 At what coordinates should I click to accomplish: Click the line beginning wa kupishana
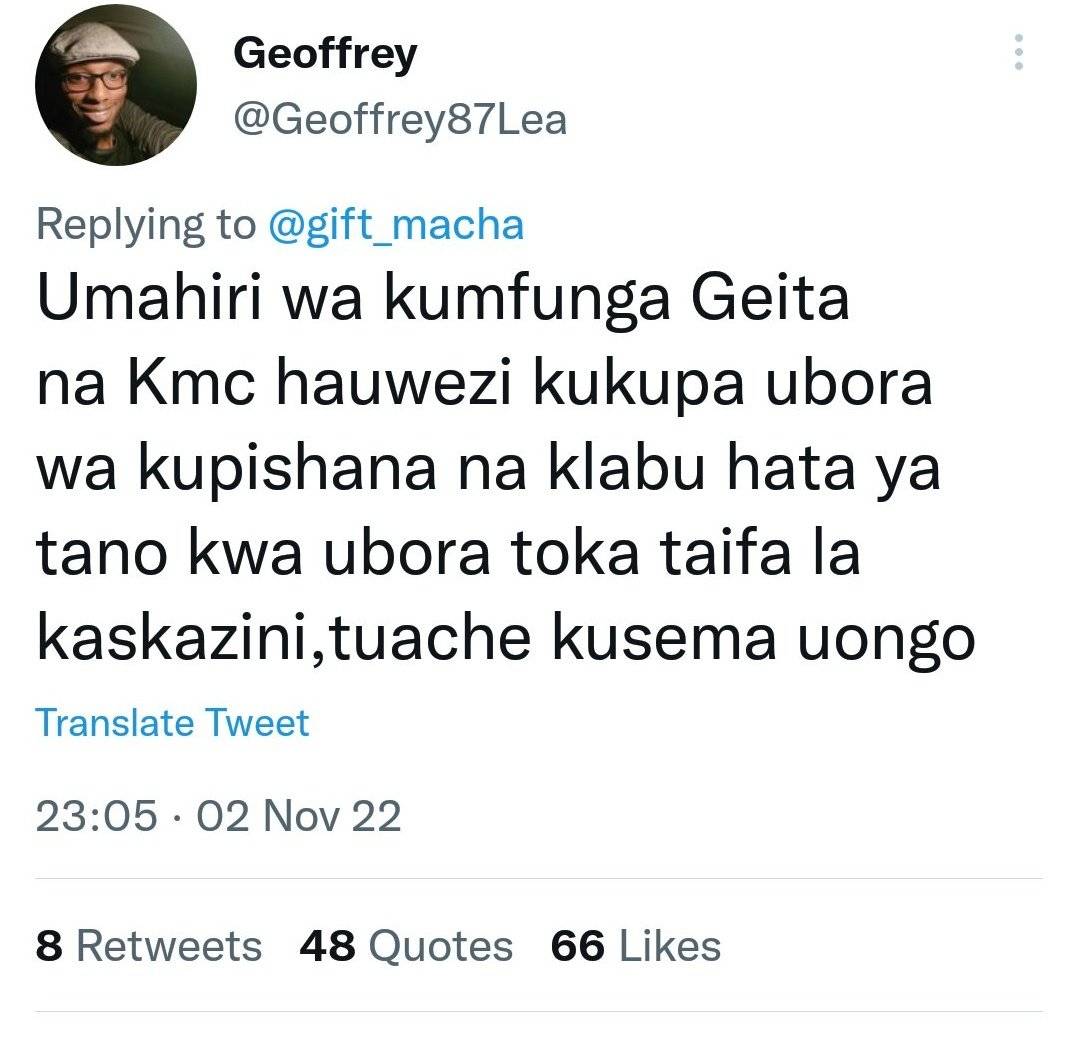pyautogui.click(x=488, y=469)
